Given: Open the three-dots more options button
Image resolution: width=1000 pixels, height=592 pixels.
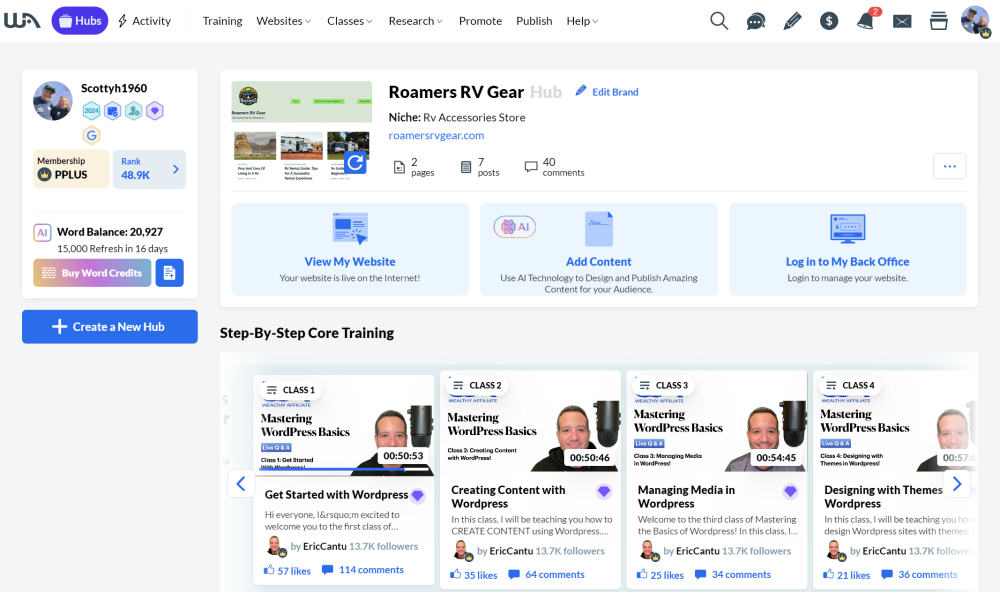Looking at the screenshot, I should tap(950, 166).
